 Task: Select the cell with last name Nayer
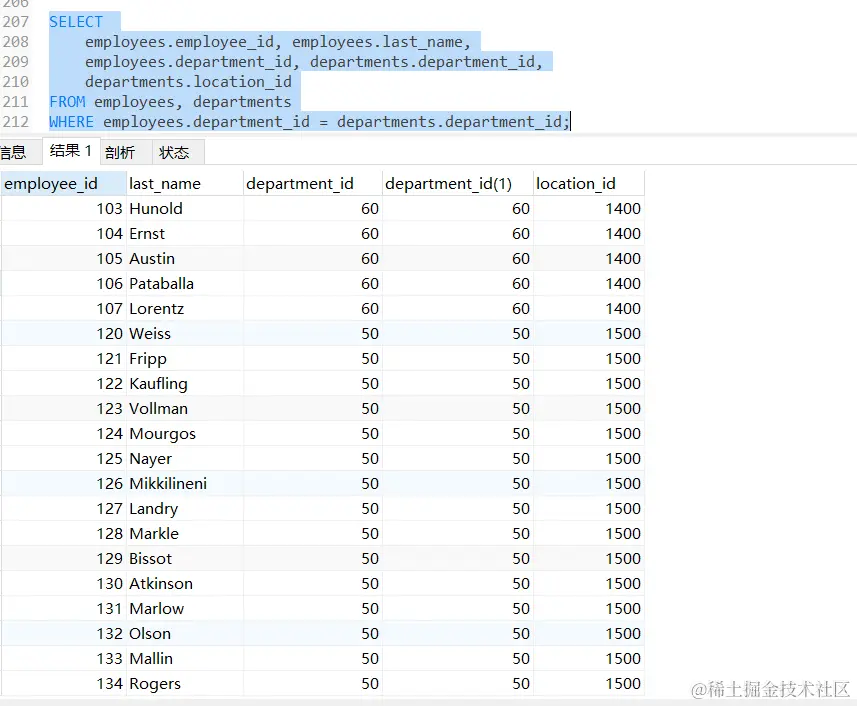tap(185, 459)
